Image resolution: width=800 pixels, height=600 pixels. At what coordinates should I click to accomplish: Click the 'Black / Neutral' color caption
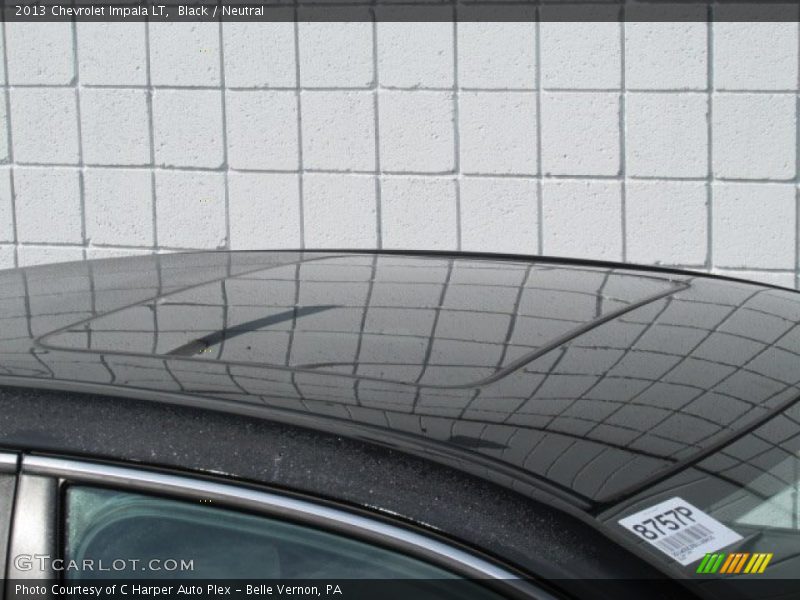pos(220,11)
